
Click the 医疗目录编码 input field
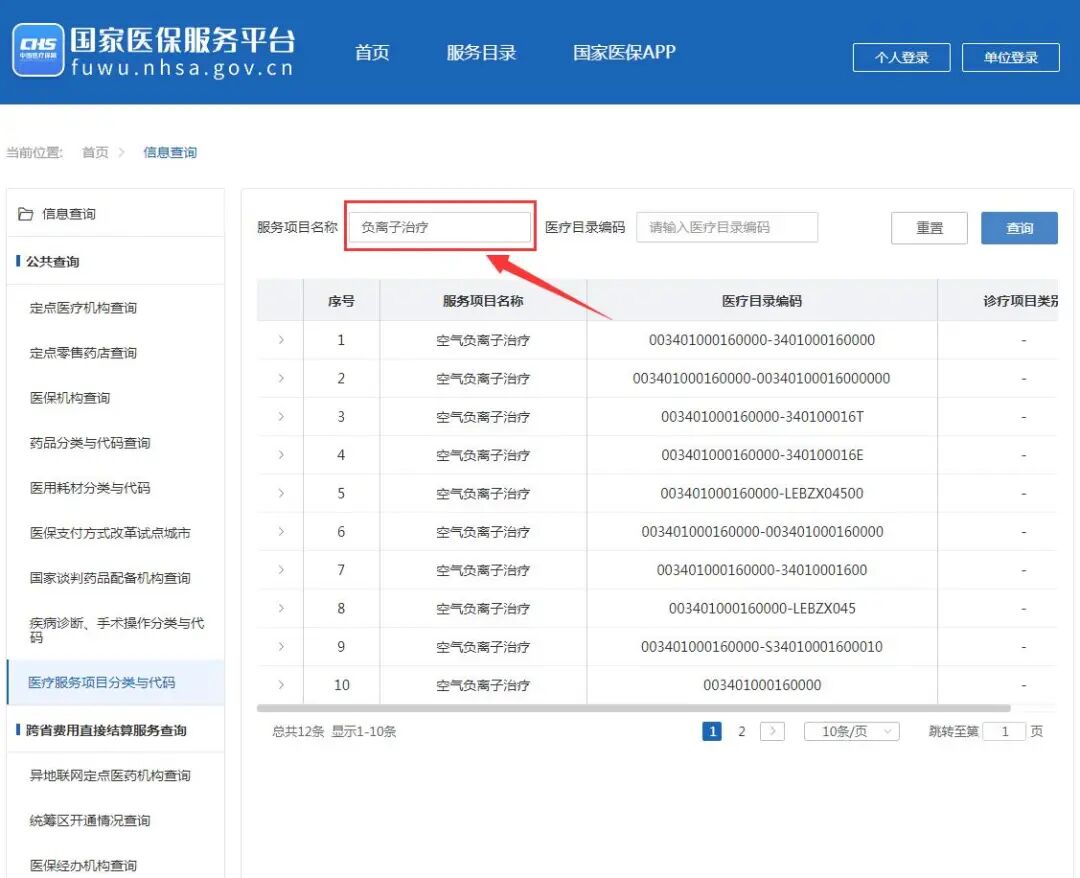coord(727,227)
